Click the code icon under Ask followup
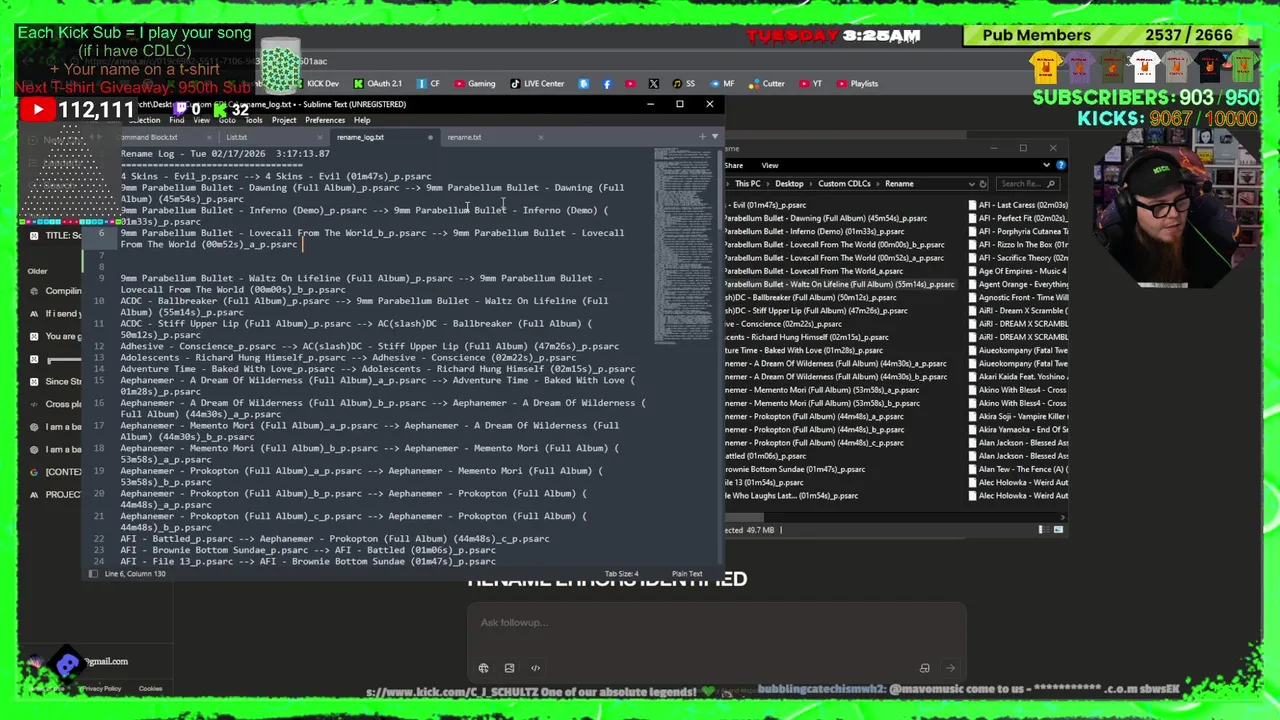This screenshot has width=1280, height=720. [535, 668]
